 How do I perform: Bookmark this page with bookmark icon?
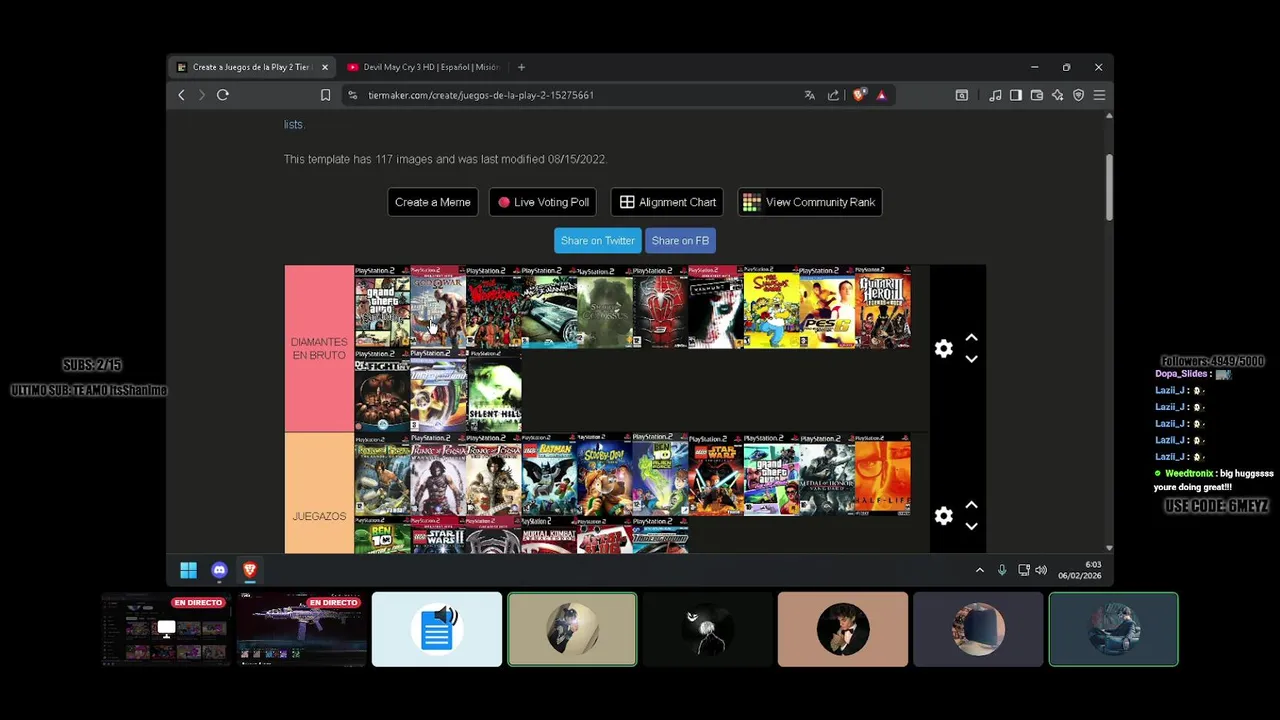[325, 95]
